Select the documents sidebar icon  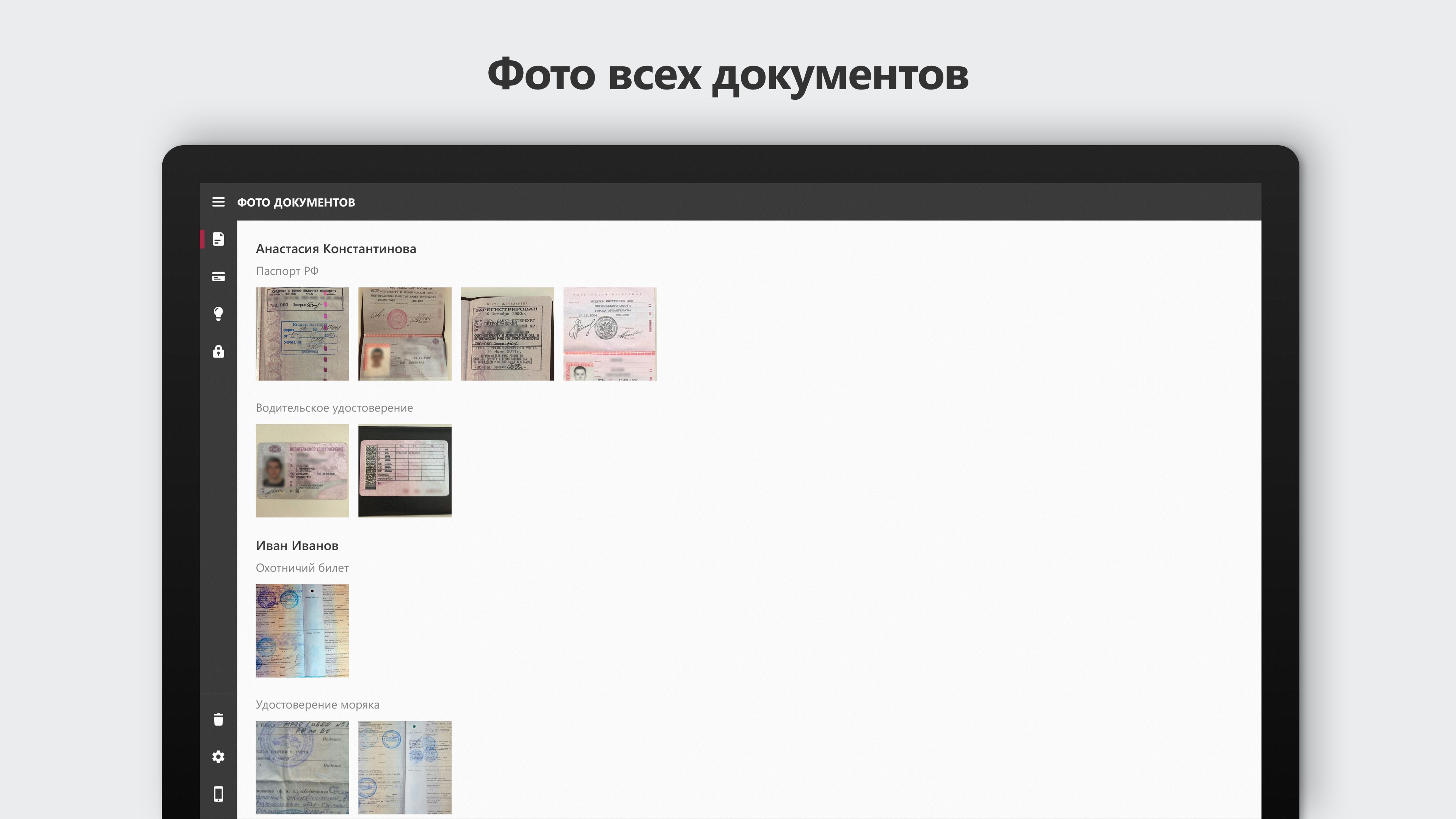pos(218,239)
